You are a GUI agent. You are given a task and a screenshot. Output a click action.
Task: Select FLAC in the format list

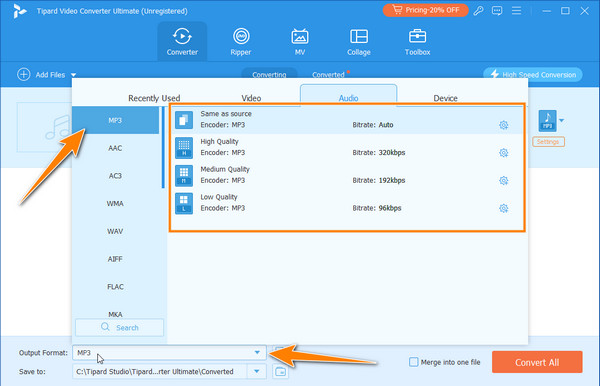click(x=115, y=287)
